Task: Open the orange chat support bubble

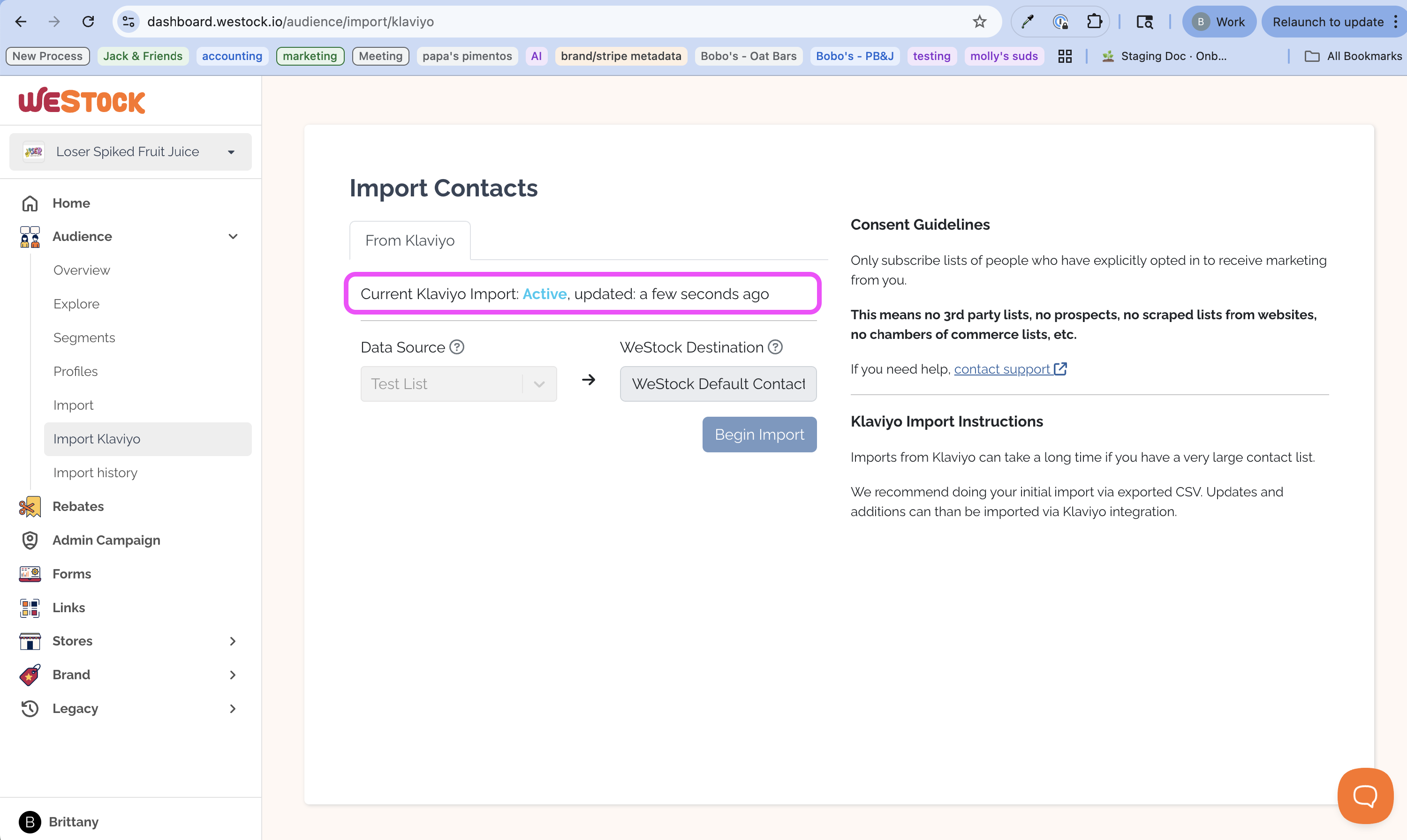Action: point(1365,795)
